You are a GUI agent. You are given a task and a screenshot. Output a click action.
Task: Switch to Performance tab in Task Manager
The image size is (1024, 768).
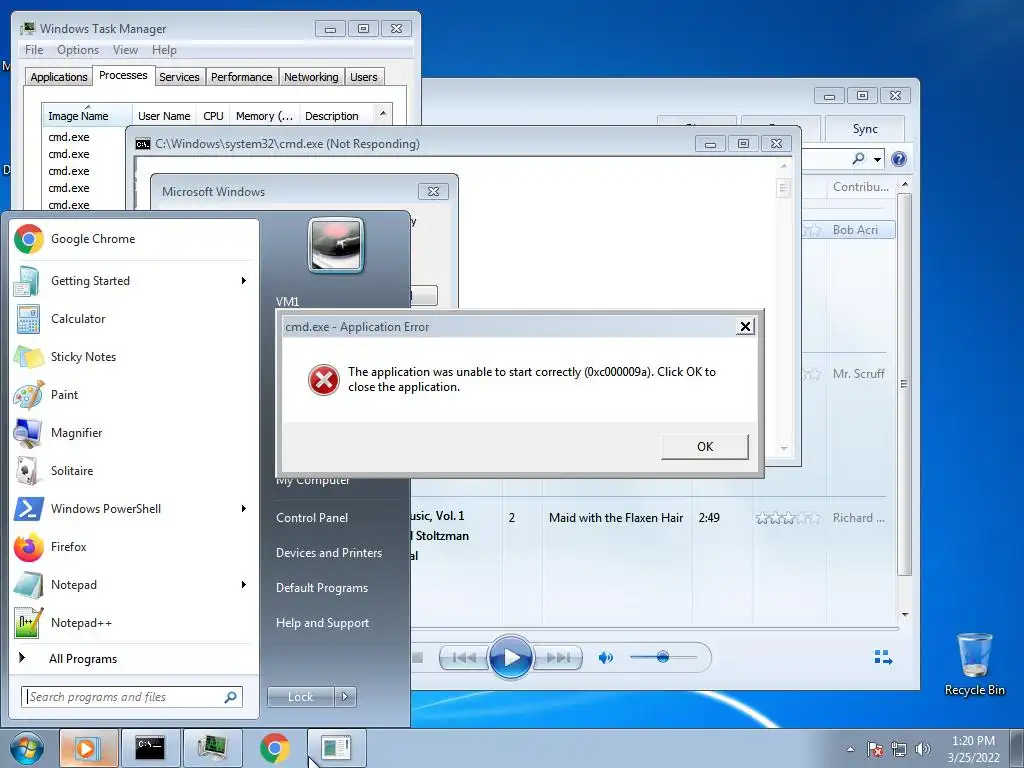242,77
